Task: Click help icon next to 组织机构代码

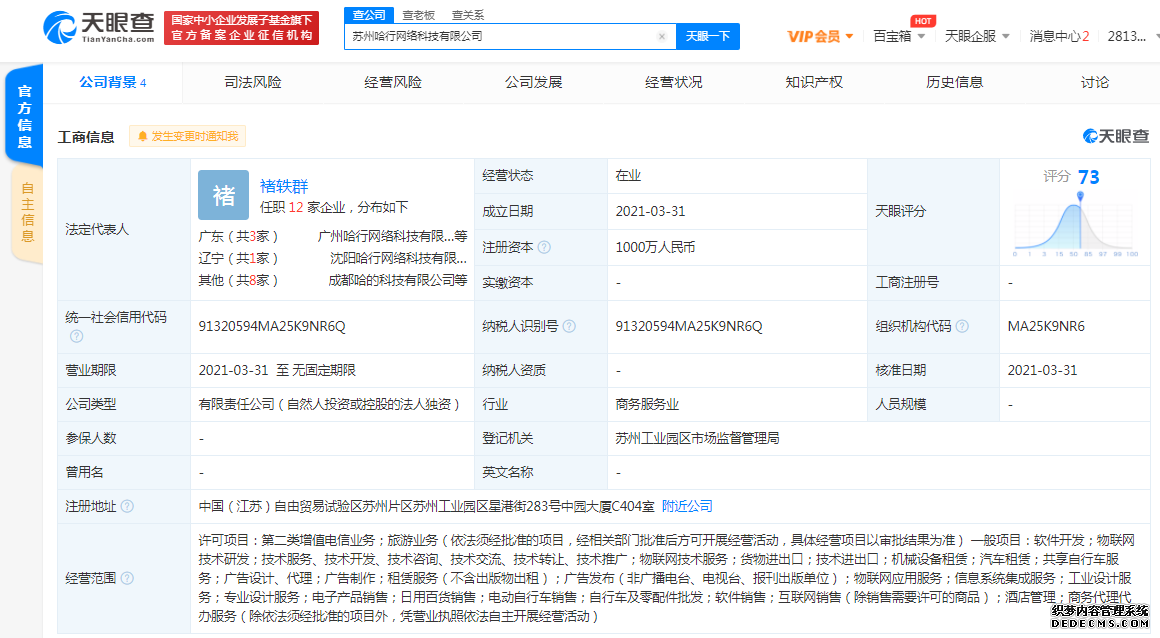Action: (962, 326)
